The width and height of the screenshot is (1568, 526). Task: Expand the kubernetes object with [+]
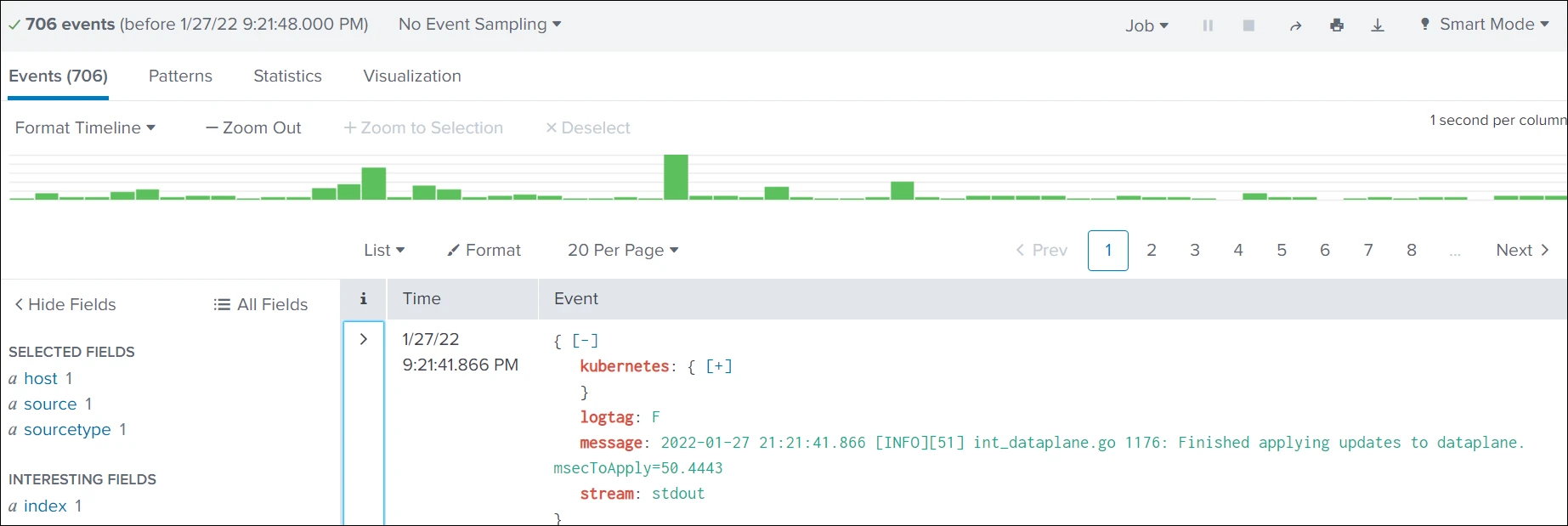(719, 366)
